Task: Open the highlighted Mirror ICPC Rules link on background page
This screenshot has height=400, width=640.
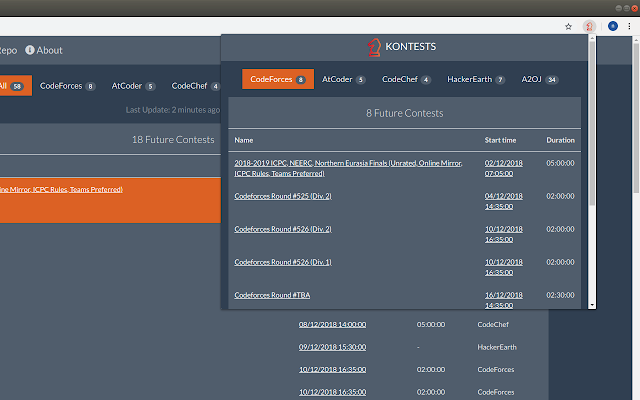Action: coord(61,189)
